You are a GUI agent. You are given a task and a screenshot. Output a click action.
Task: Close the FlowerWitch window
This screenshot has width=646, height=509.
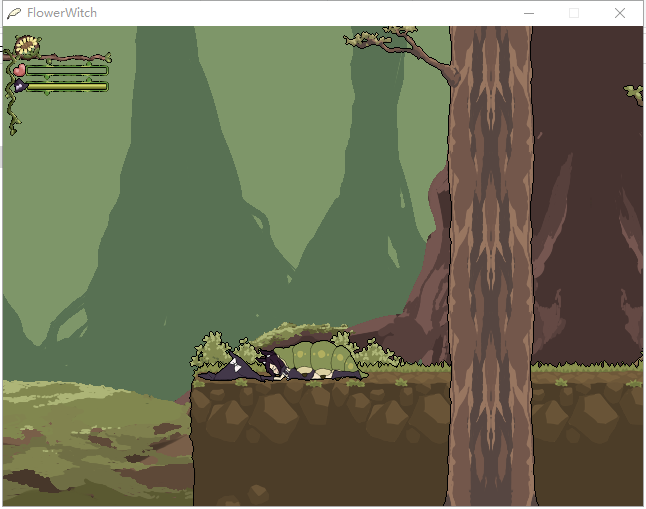click(620, 13)
